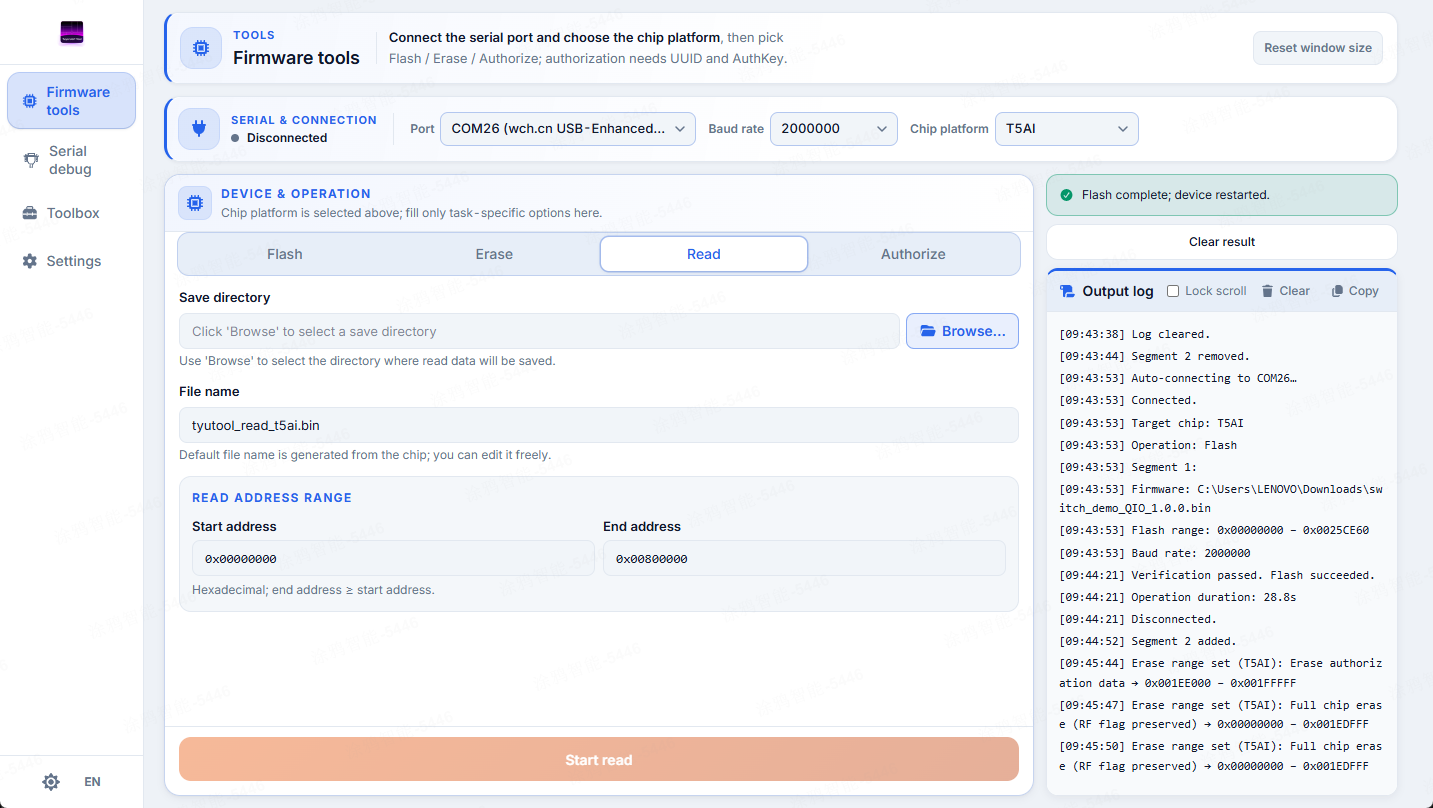
Task: Open the Port COM26 dropdown
Action: (568, 129)
